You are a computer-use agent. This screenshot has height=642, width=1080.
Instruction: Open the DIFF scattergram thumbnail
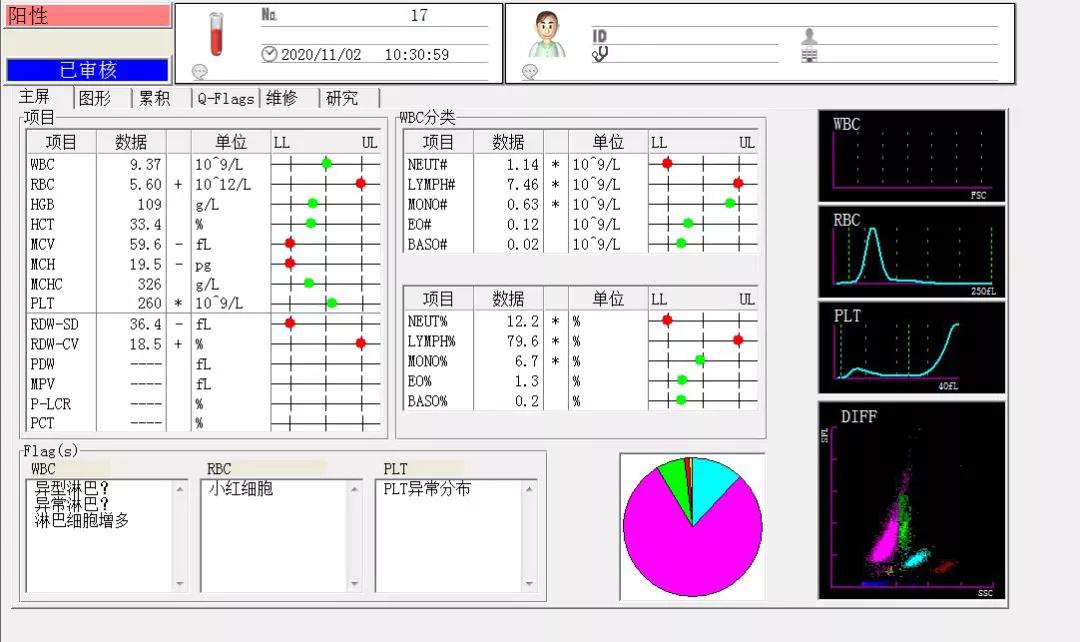point(910,498)
